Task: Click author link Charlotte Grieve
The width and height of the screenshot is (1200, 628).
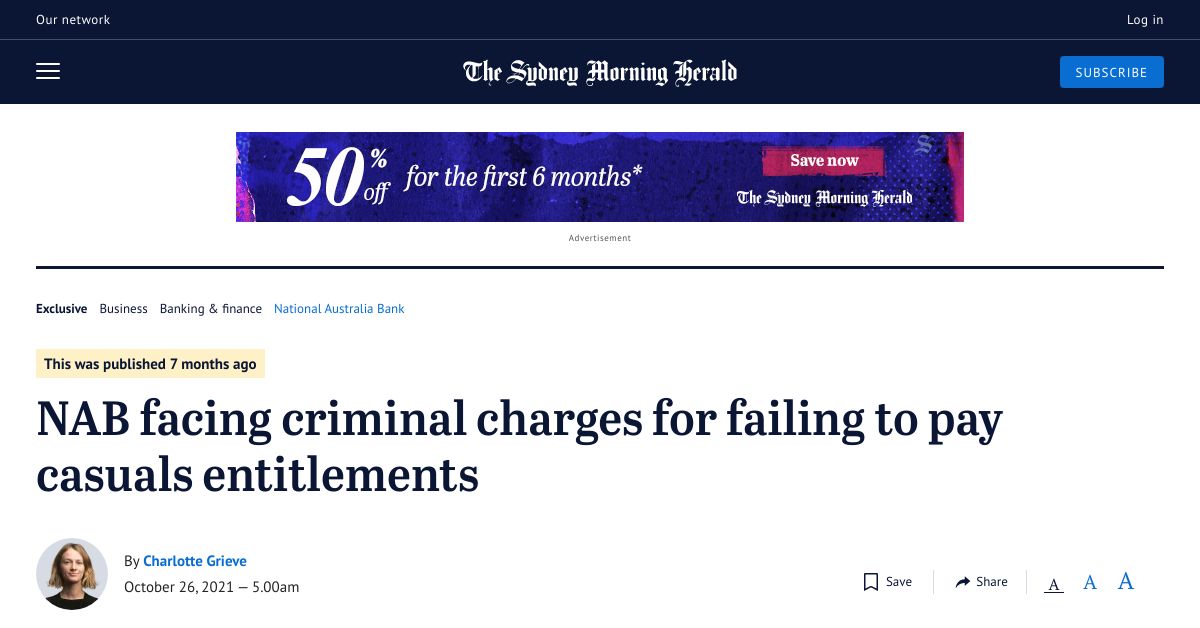Action: coord(194,561)
